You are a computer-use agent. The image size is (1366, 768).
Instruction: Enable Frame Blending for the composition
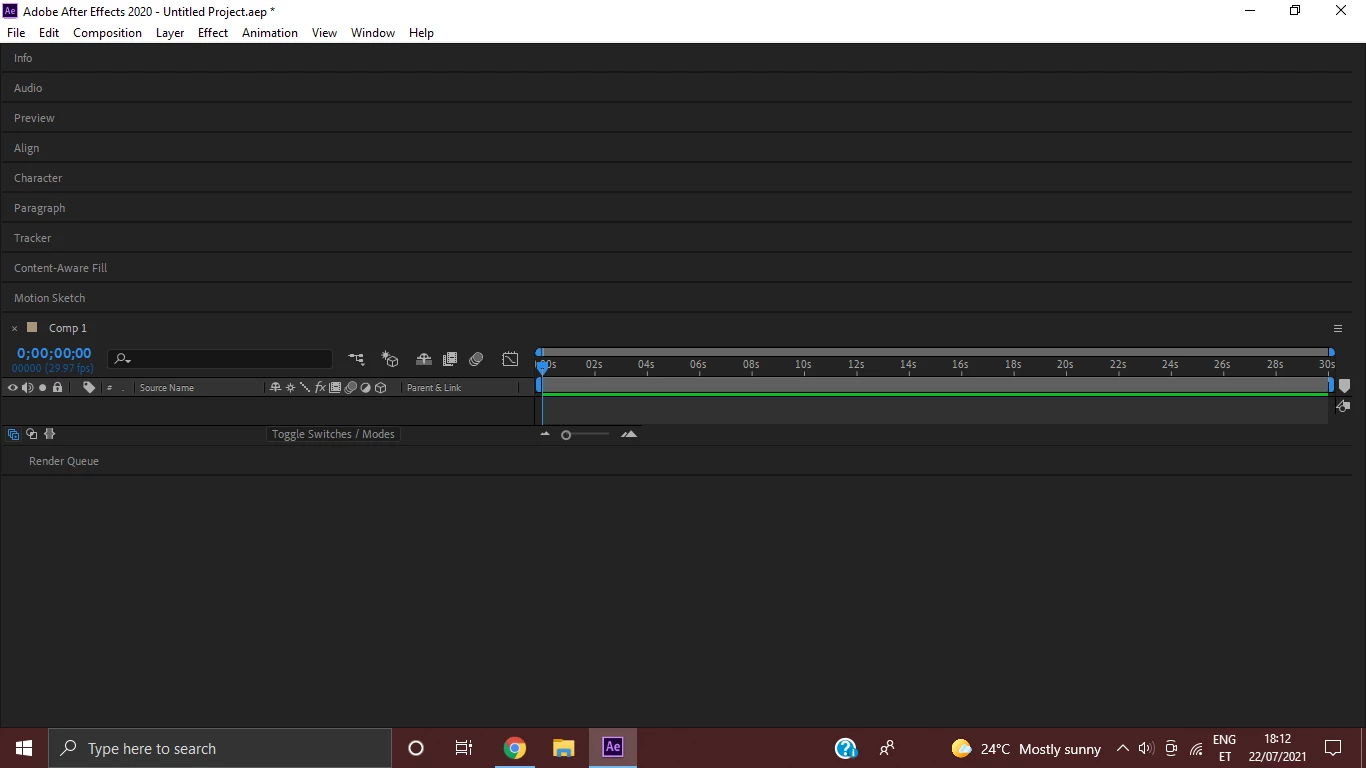tap(450, 359)
